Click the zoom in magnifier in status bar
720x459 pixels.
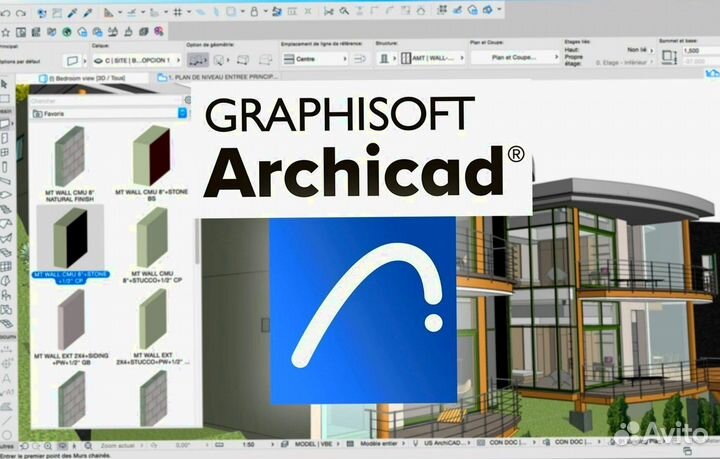coord(48,446)
